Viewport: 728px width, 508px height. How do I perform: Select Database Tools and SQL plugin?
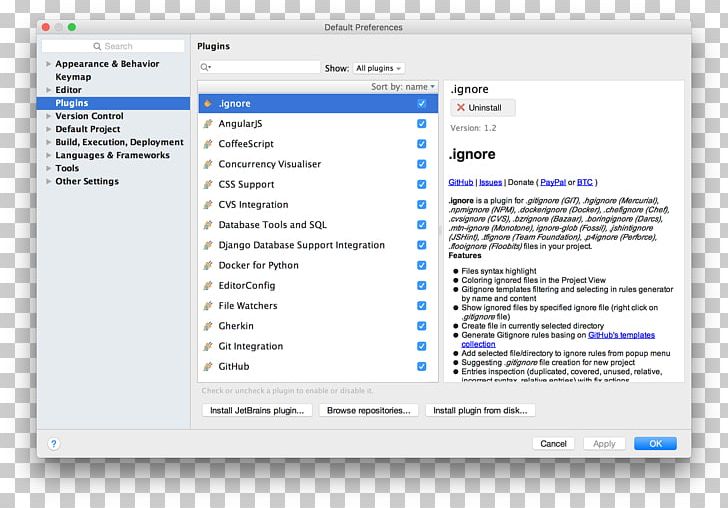pyautogui.click(x=272, y=225)
